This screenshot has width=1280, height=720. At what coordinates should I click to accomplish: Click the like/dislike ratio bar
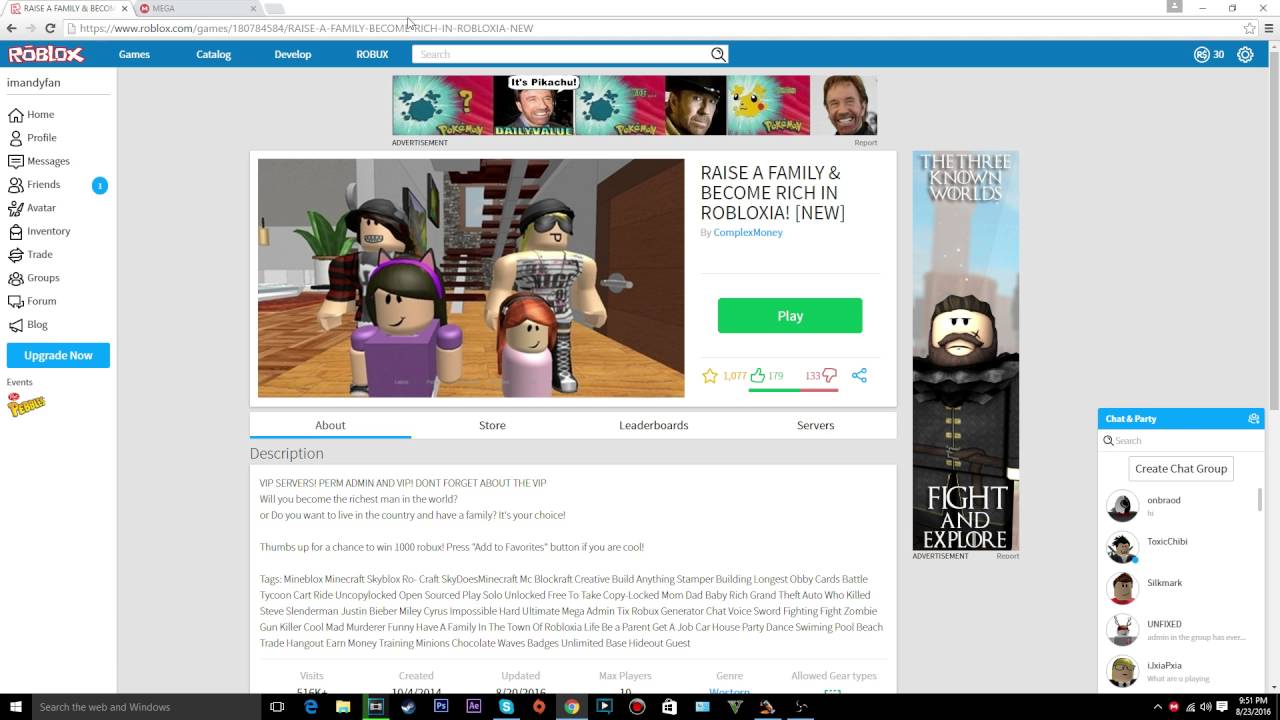click(793, 390)
